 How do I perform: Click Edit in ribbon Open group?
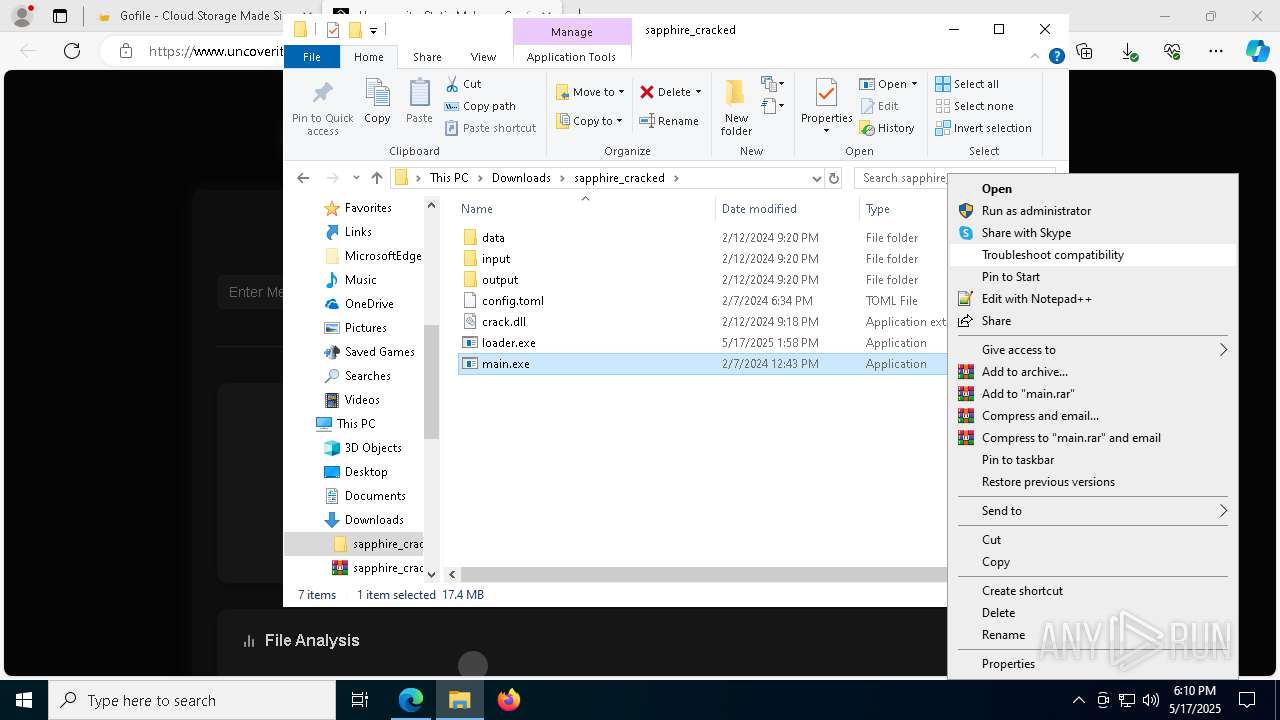(879, 106)
